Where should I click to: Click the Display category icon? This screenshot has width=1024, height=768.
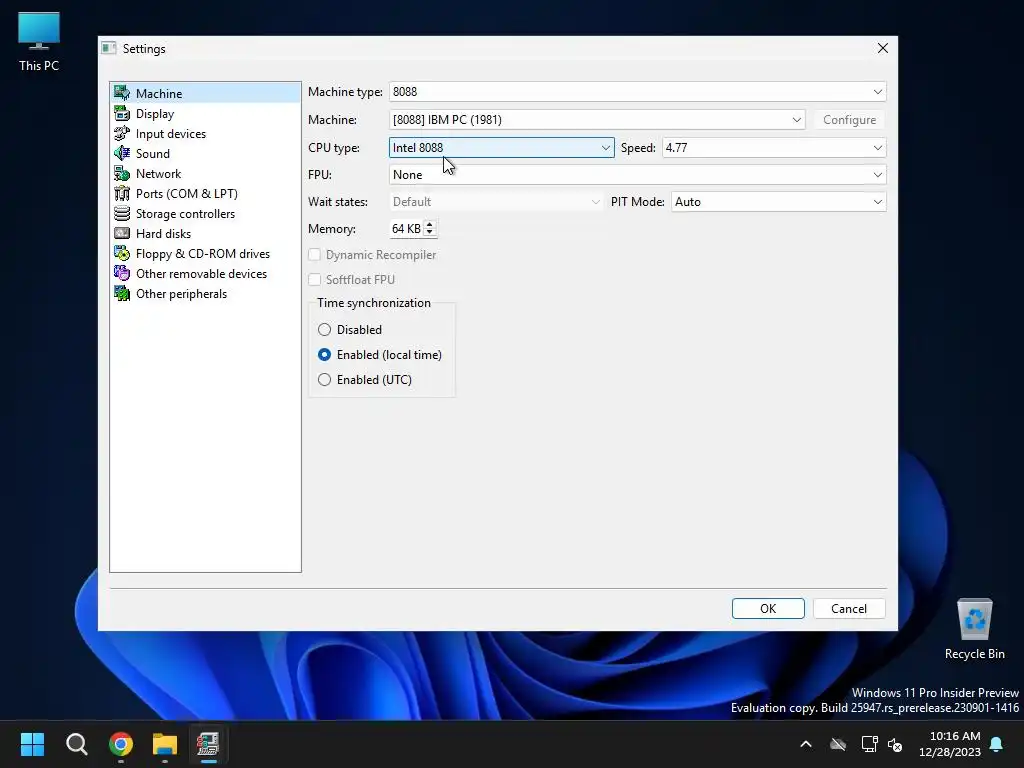(x=121, y=113)
